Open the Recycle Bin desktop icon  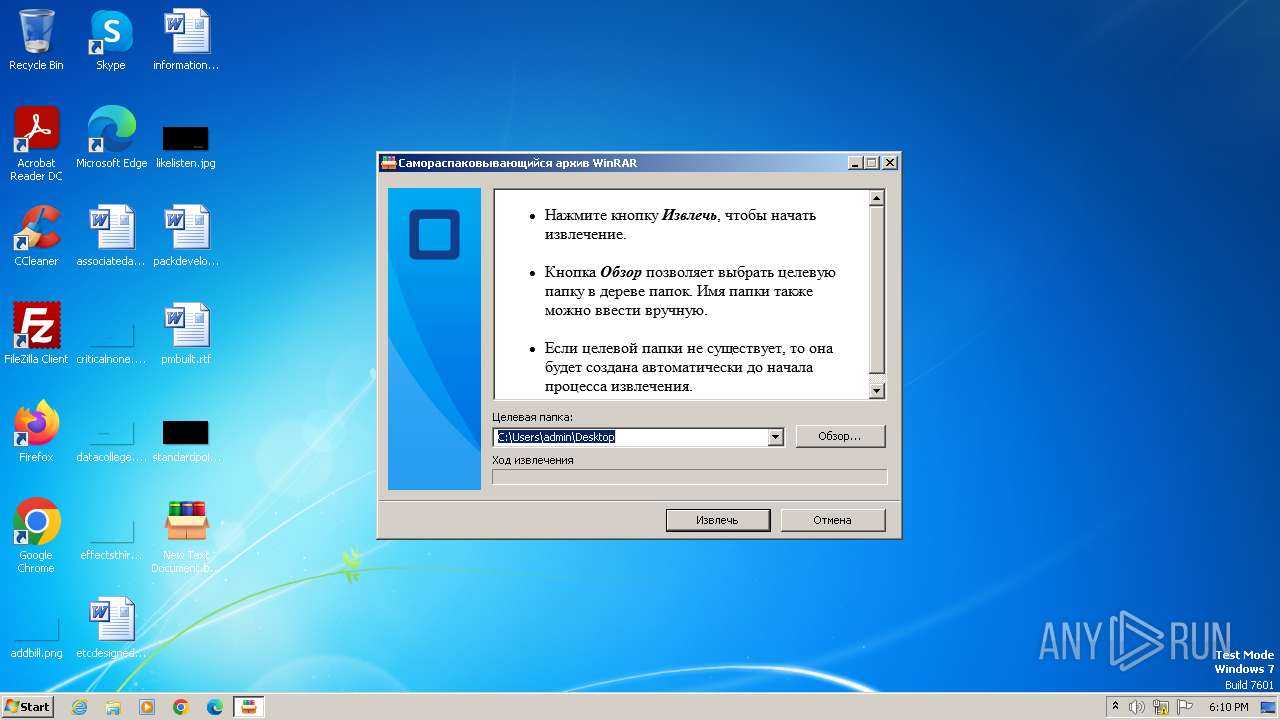click(36, 40)
